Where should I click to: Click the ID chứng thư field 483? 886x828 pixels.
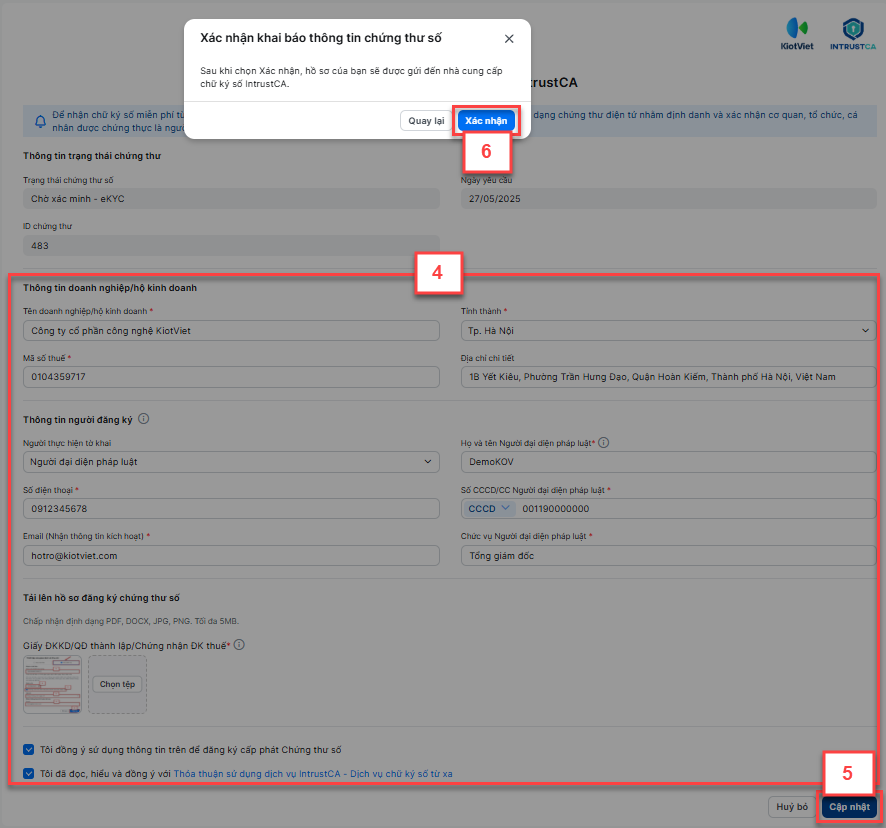(231, 246)
